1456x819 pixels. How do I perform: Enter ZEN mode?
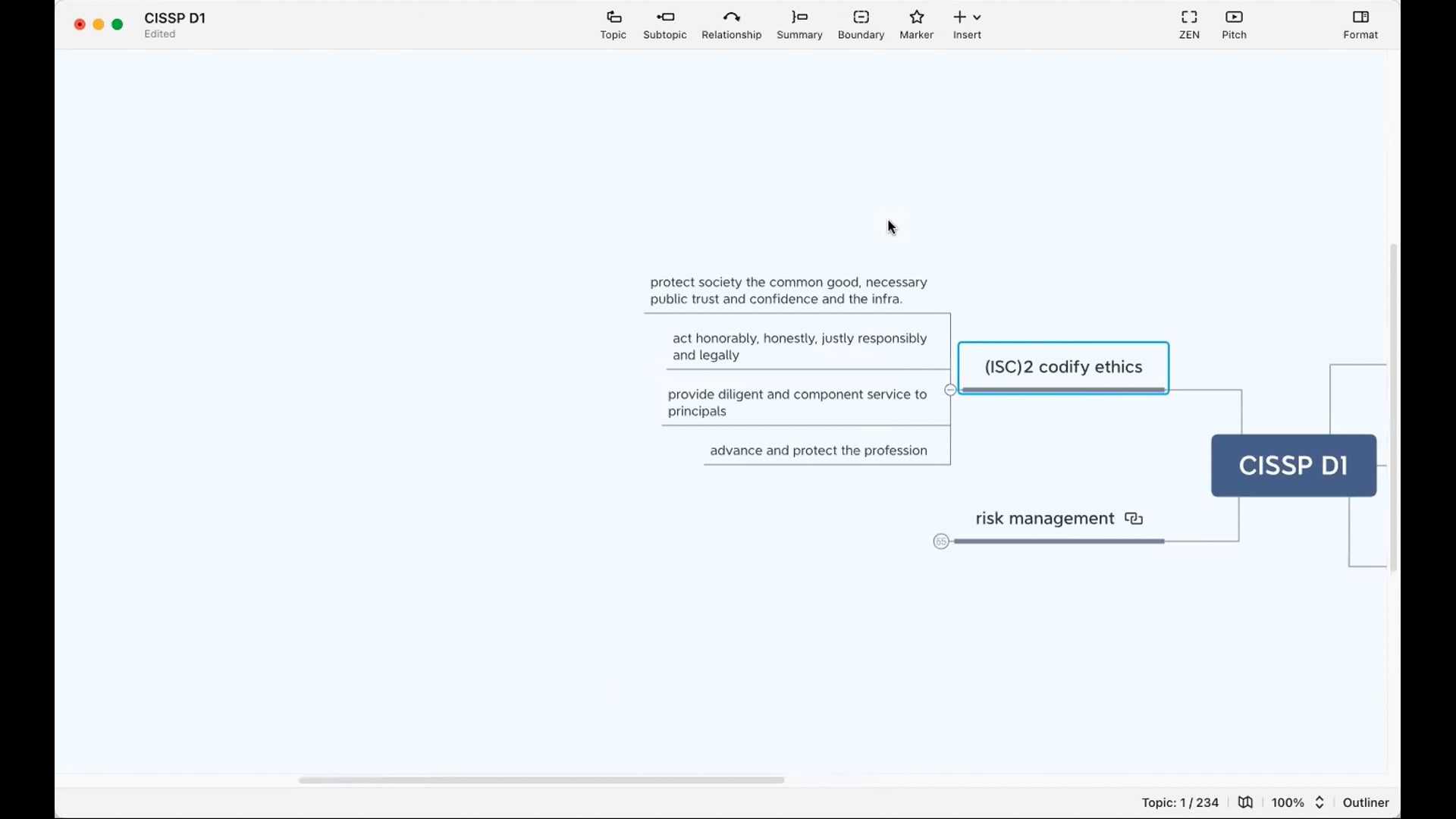click(1189, 24)
